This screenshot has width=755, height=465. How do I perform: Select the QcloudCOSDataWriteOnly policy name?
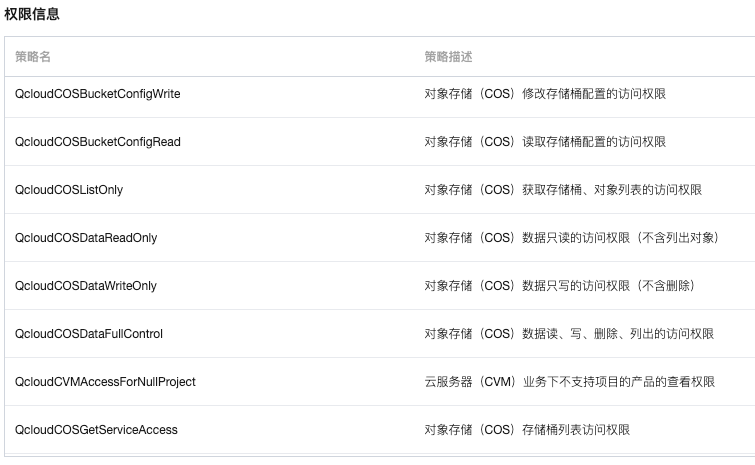(86, 286)
